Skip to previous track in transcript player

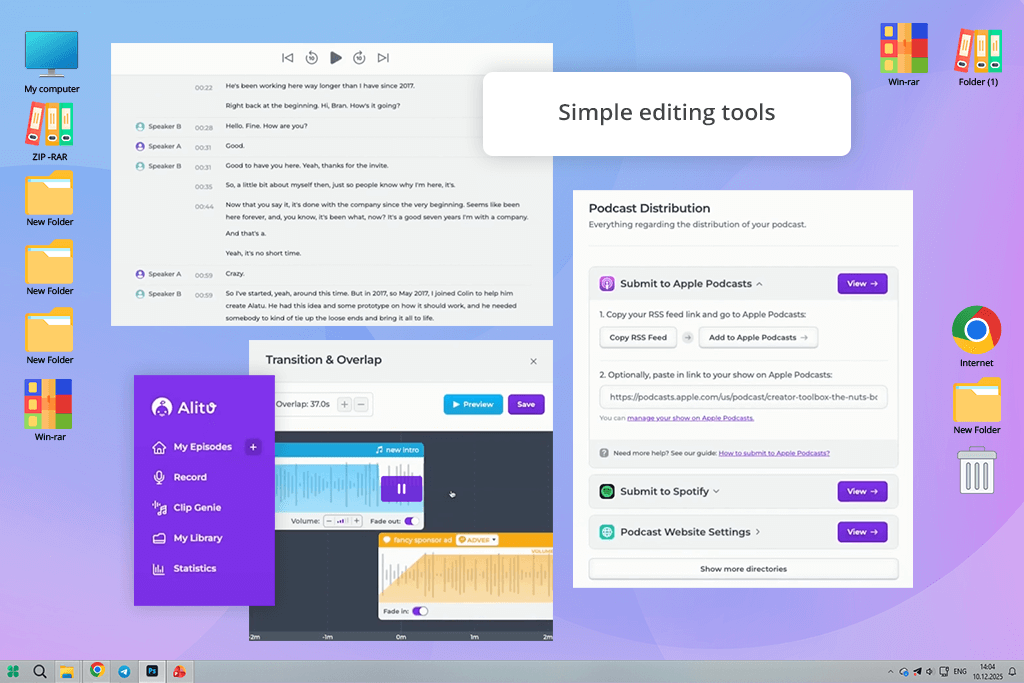[x=287, y=58]
